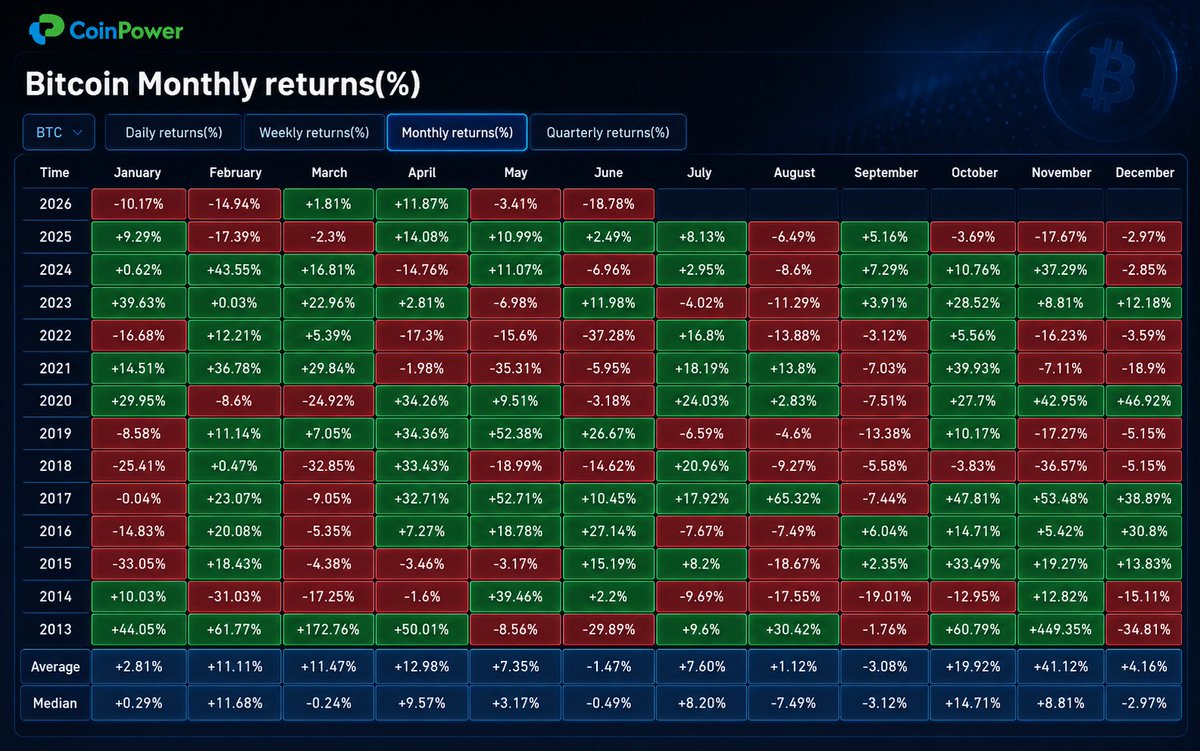Click the April column header

pyautogui.click(x=422, y=172)
